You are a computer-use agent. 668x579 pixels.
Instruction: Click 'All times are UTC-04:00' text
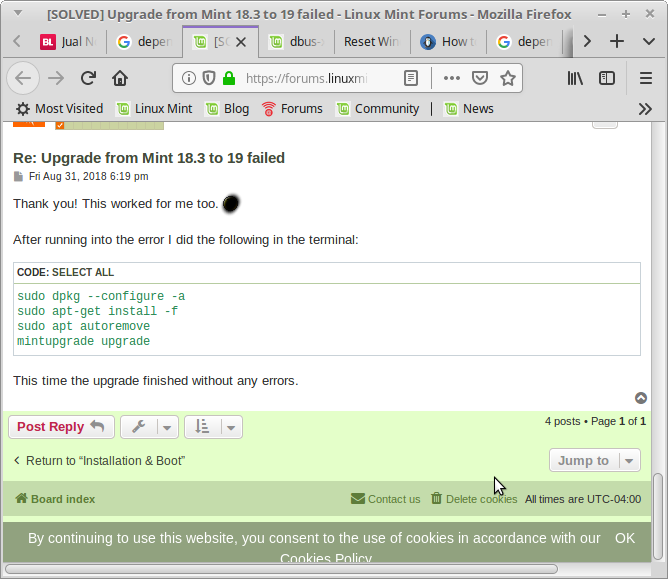tap(583, 499)
